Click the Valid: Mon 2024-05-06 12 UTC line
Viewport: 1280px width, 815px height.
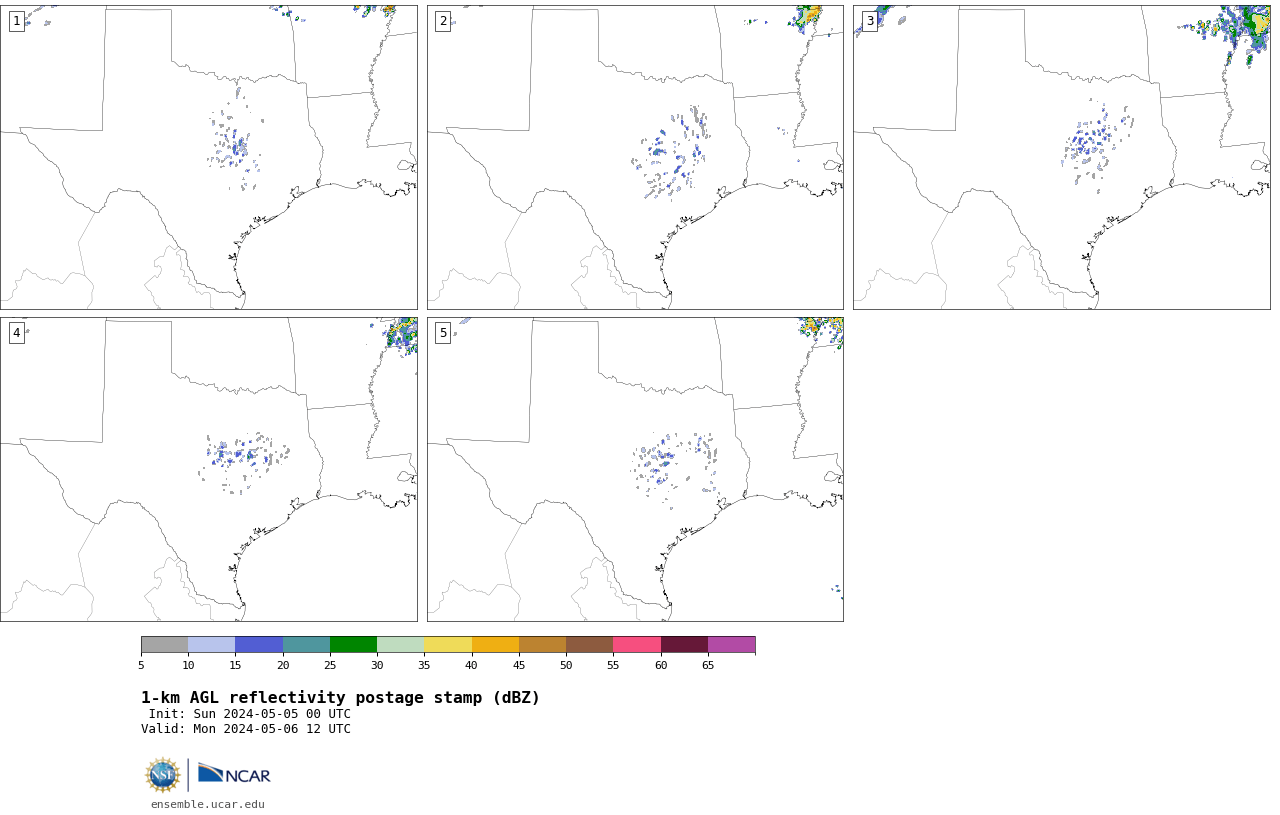point(246,729)
